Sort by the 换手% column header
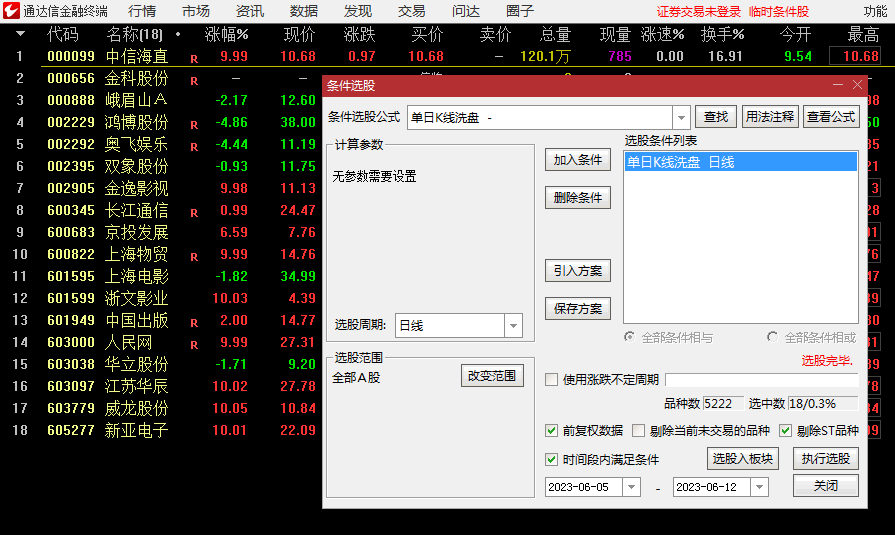 pos(723,35)
